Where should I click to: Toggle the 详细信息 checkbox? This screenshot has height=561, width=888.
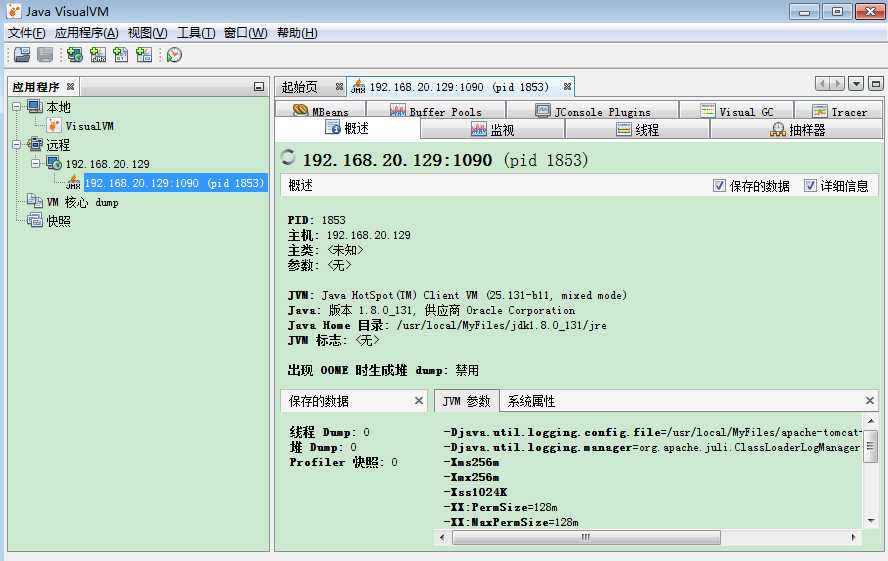pyautogui.click(x=810, y=185)
